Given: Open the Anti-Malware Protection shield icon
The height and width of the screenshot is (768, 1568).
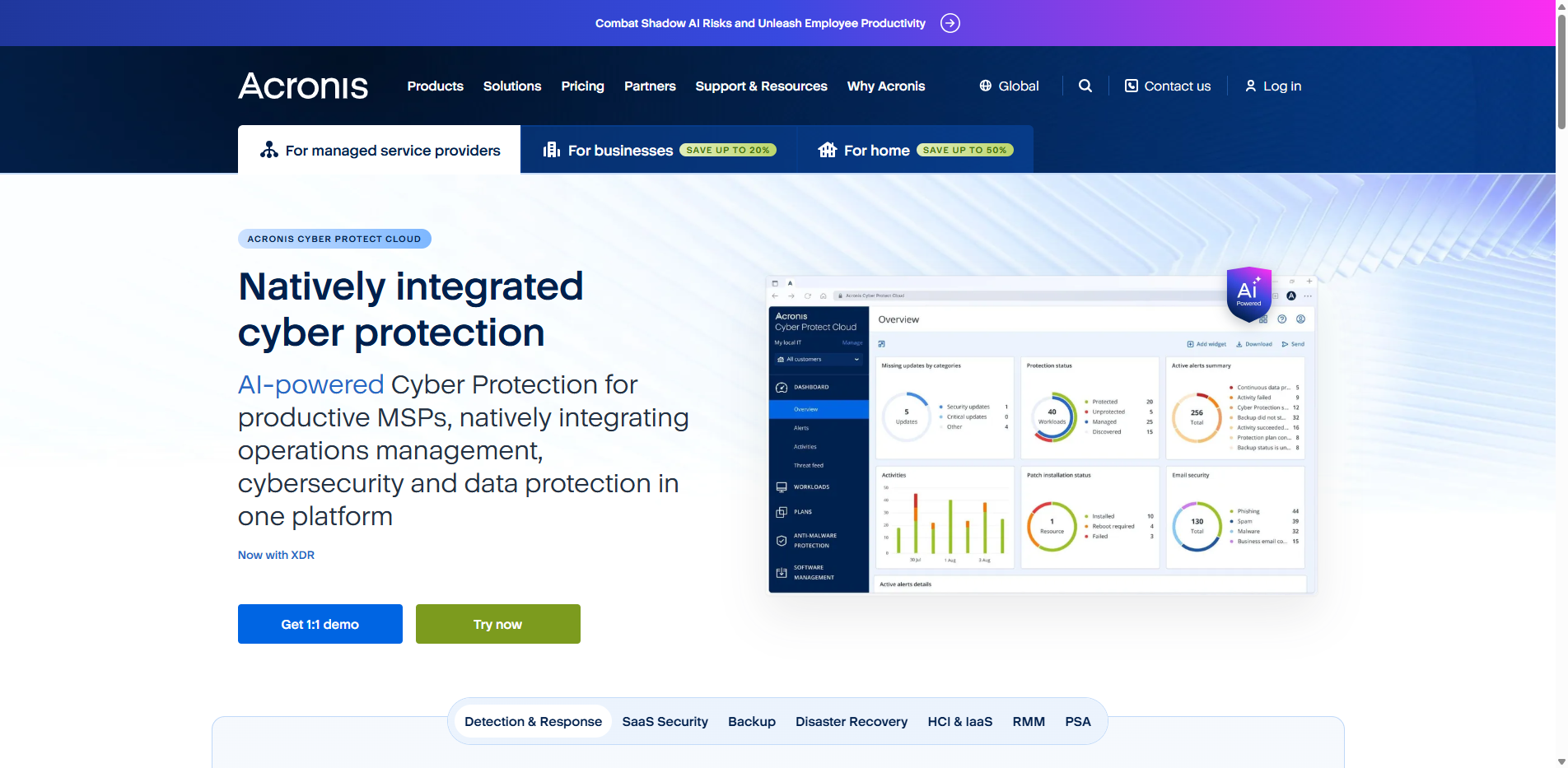Looking at the screenshot, I should 782,540.
